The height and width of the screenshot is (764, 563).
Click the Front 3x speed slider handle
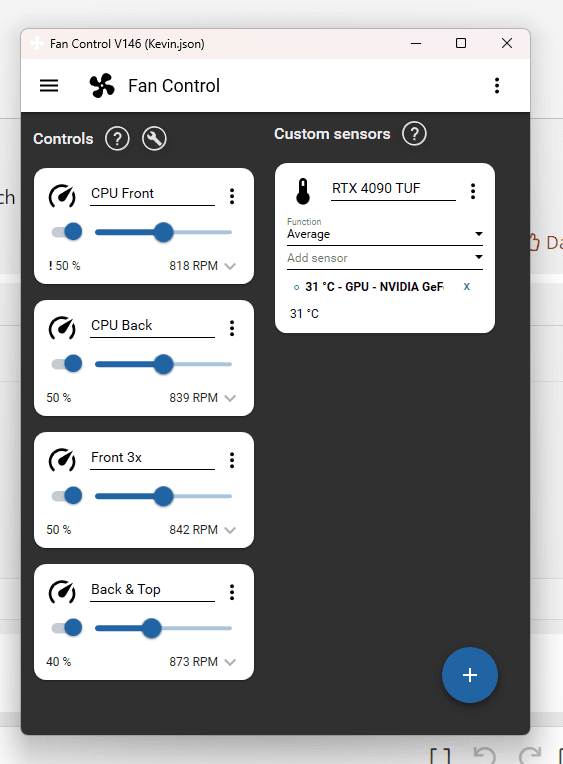click(163, 496)
